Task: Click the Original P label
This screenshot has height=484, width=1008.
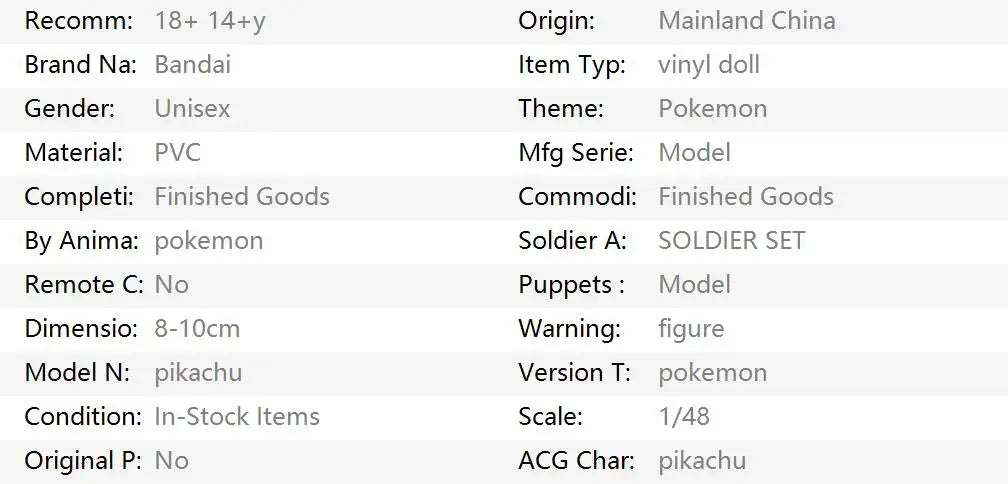Action: (81, 461)
